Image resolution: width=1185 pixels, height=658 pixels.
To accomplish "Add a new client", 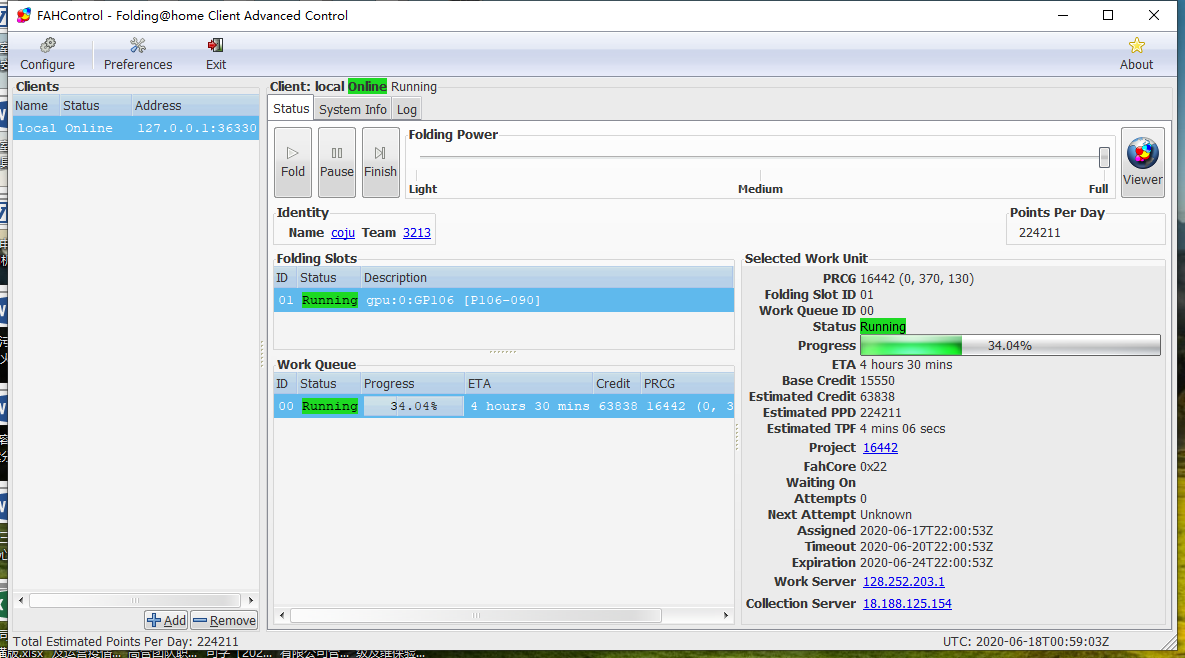I will coord(166,620).
